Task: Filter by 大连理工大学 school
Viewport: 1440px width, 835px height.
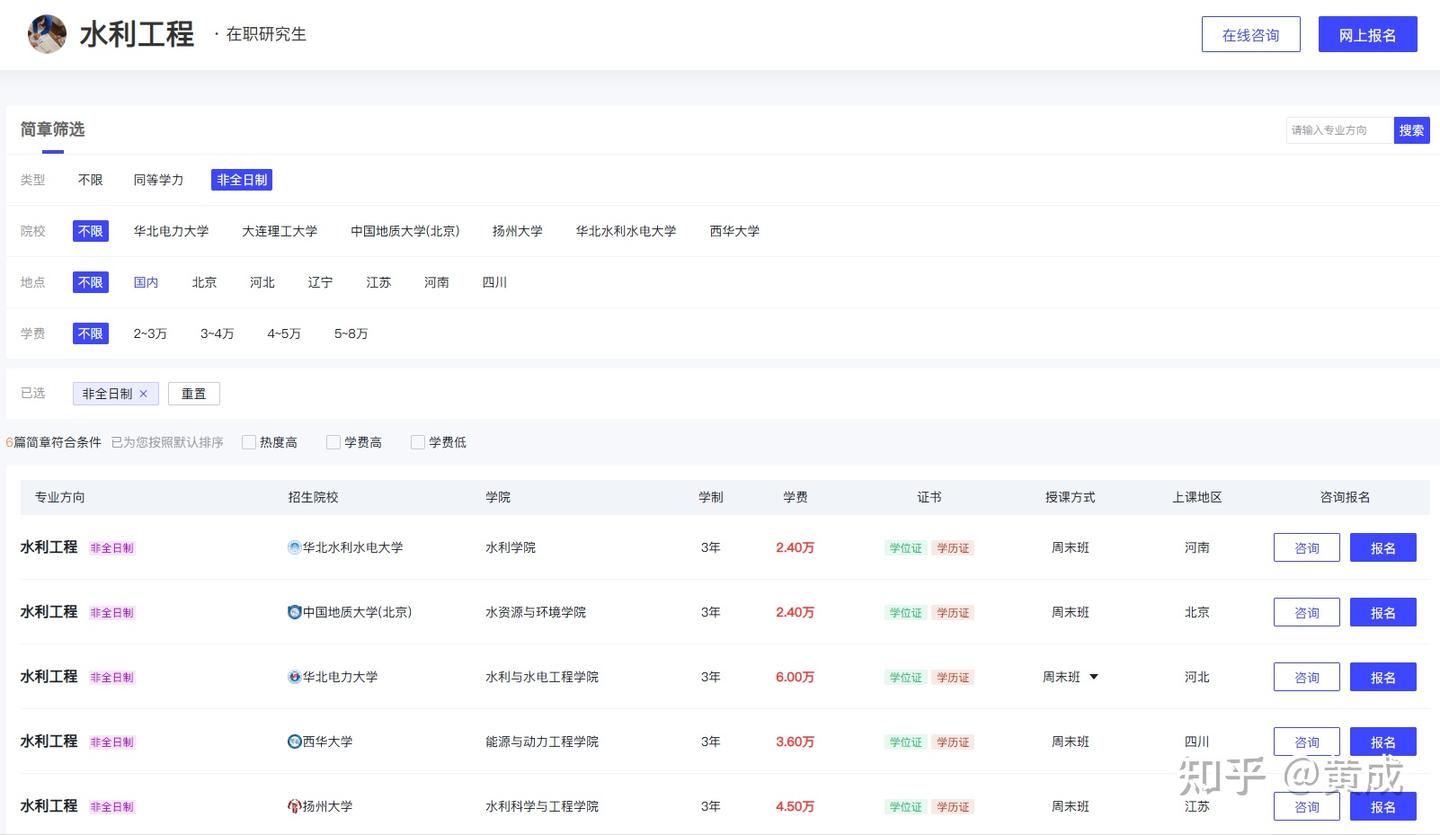Action: [280, 231]
